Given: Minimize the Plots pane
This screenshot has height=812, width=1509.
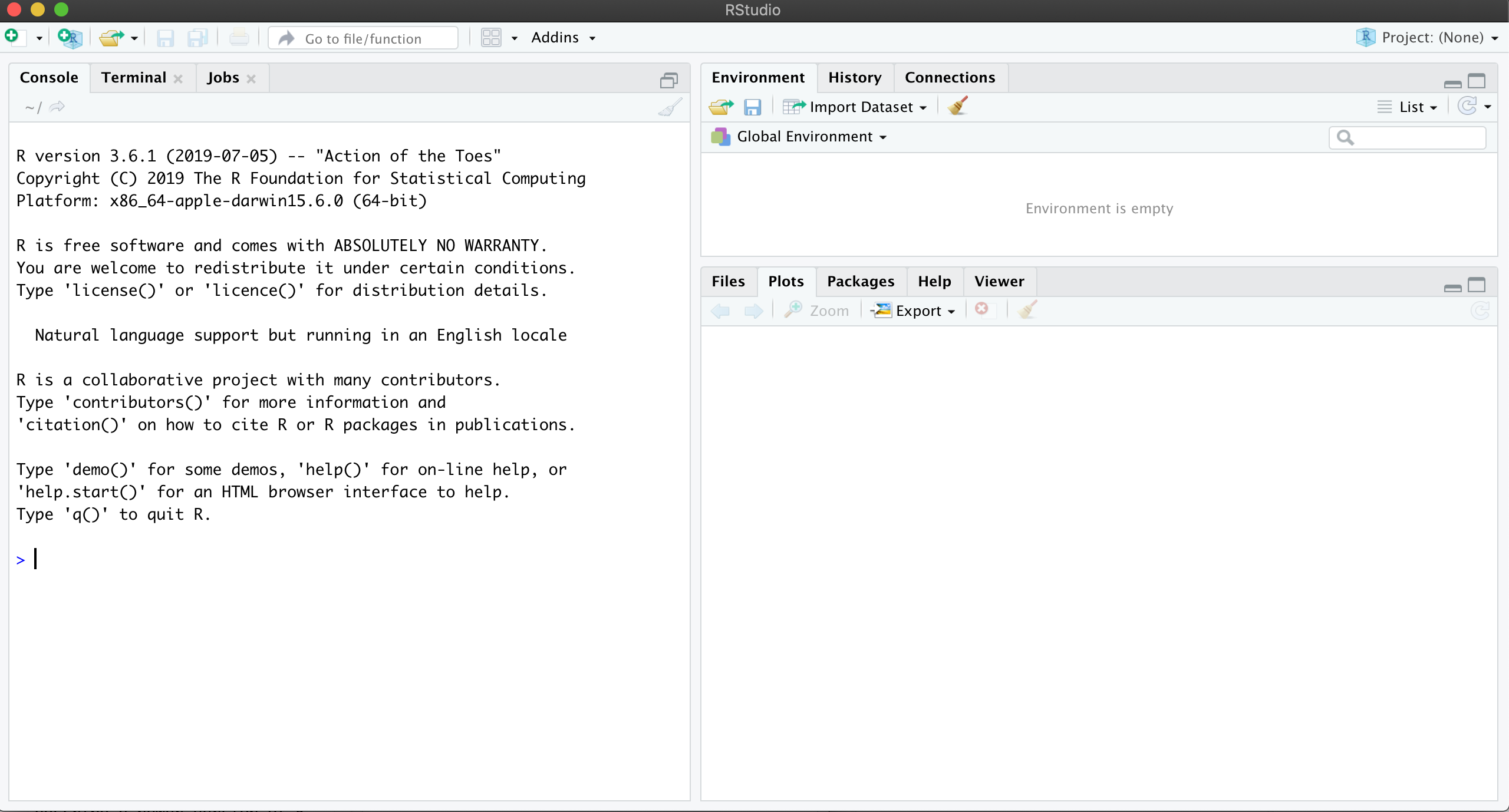Looking at the screenshot, I should click(x=1453, y=287).
